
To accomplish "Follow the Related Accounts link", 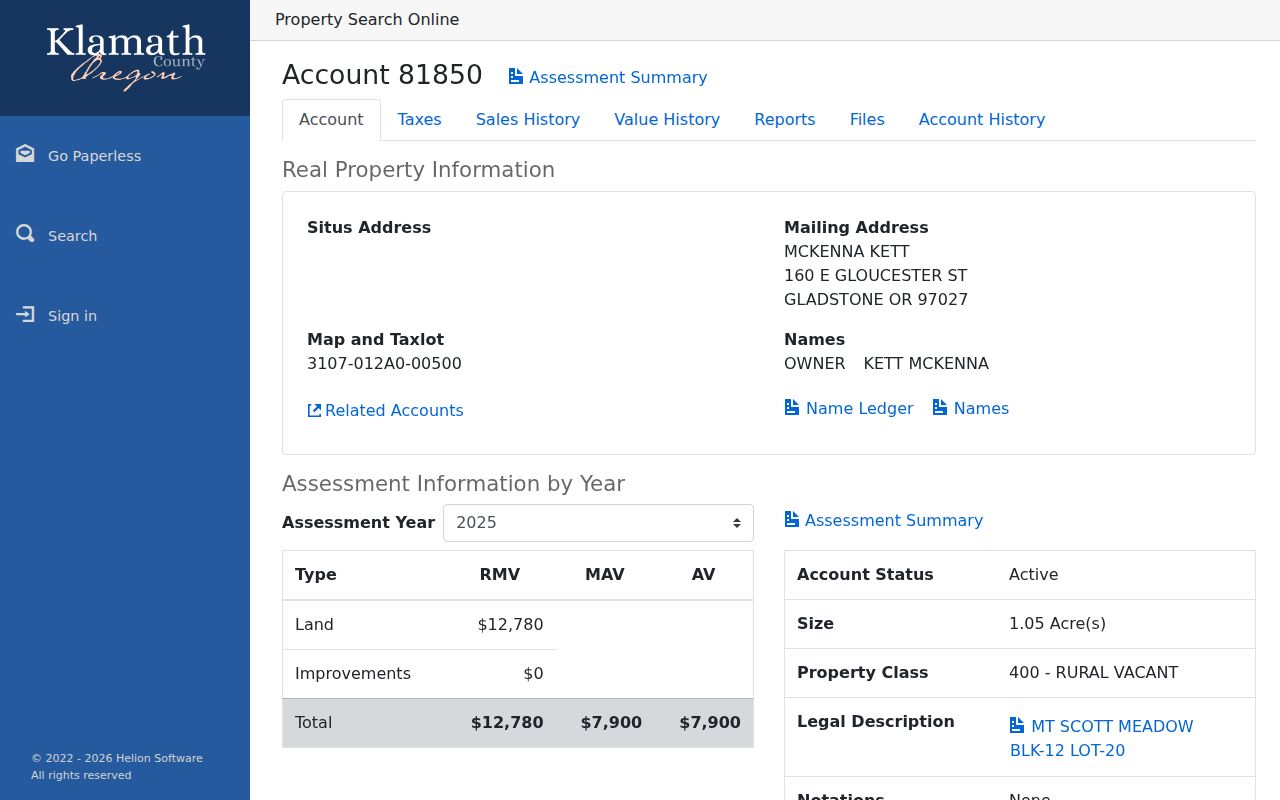I will click(x=394, y=410).
